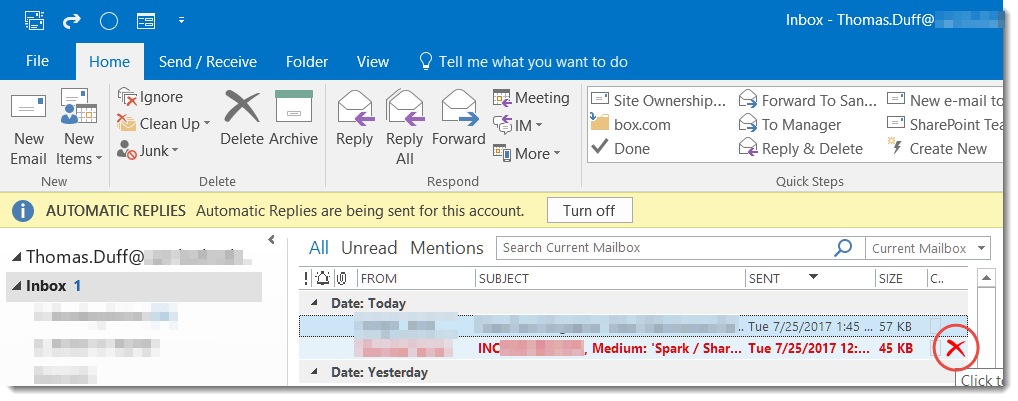
Task: Filter messages by Unread
Action: point(369,248)
